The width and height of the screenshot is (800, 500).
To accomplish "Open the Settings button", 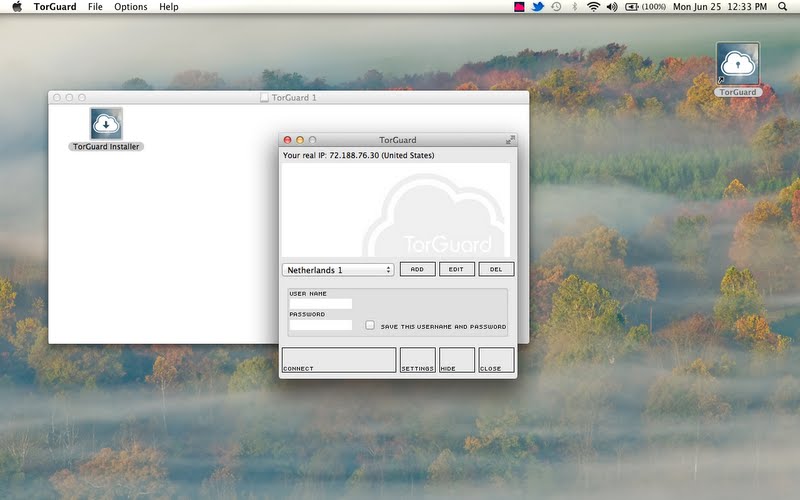I will pyautogui.click(x=417, y=360).
